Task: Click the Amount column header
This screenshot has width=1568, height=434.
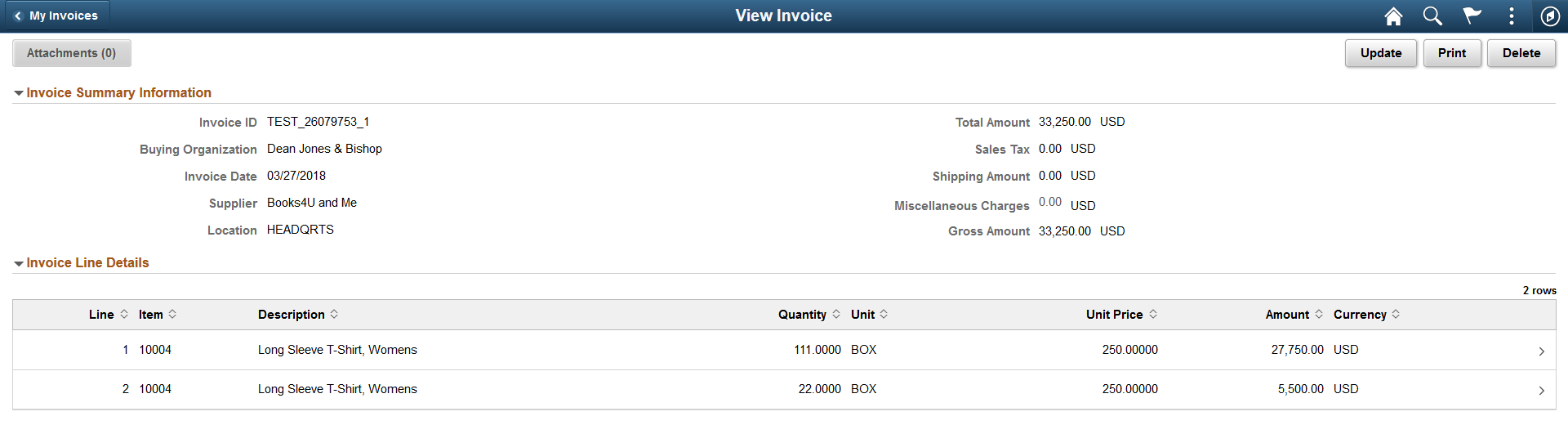Action: pos(1287,315)
